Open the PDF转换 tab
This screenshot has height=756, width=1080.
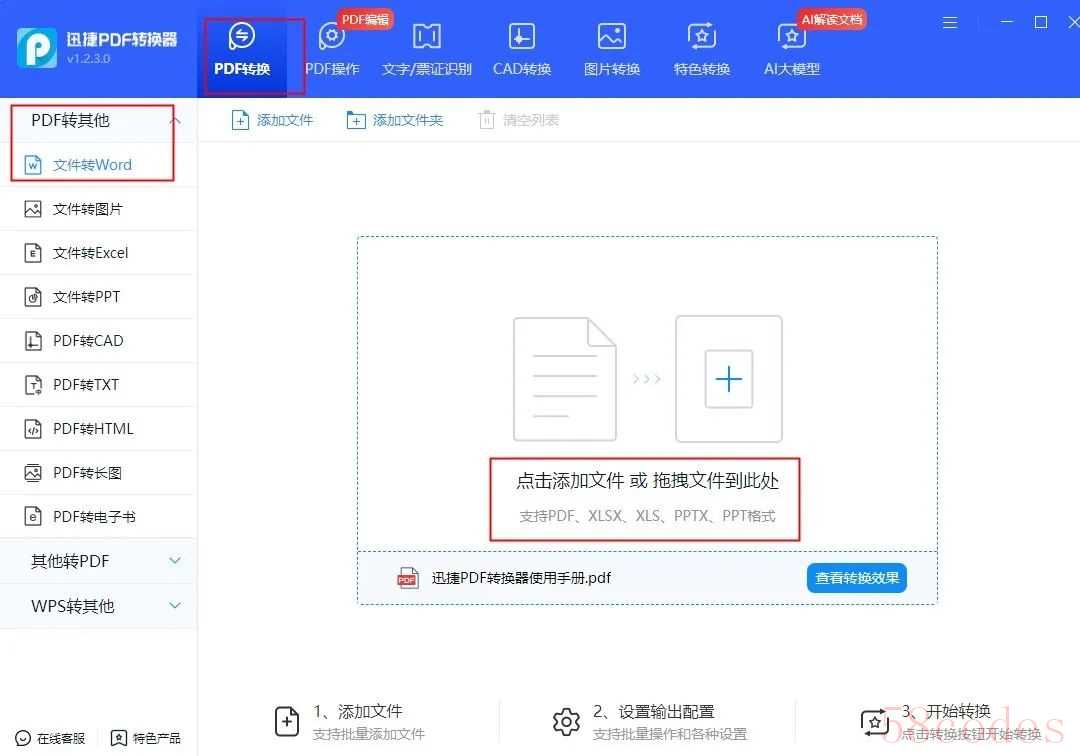pyautogui.click(x=242, y=50)
